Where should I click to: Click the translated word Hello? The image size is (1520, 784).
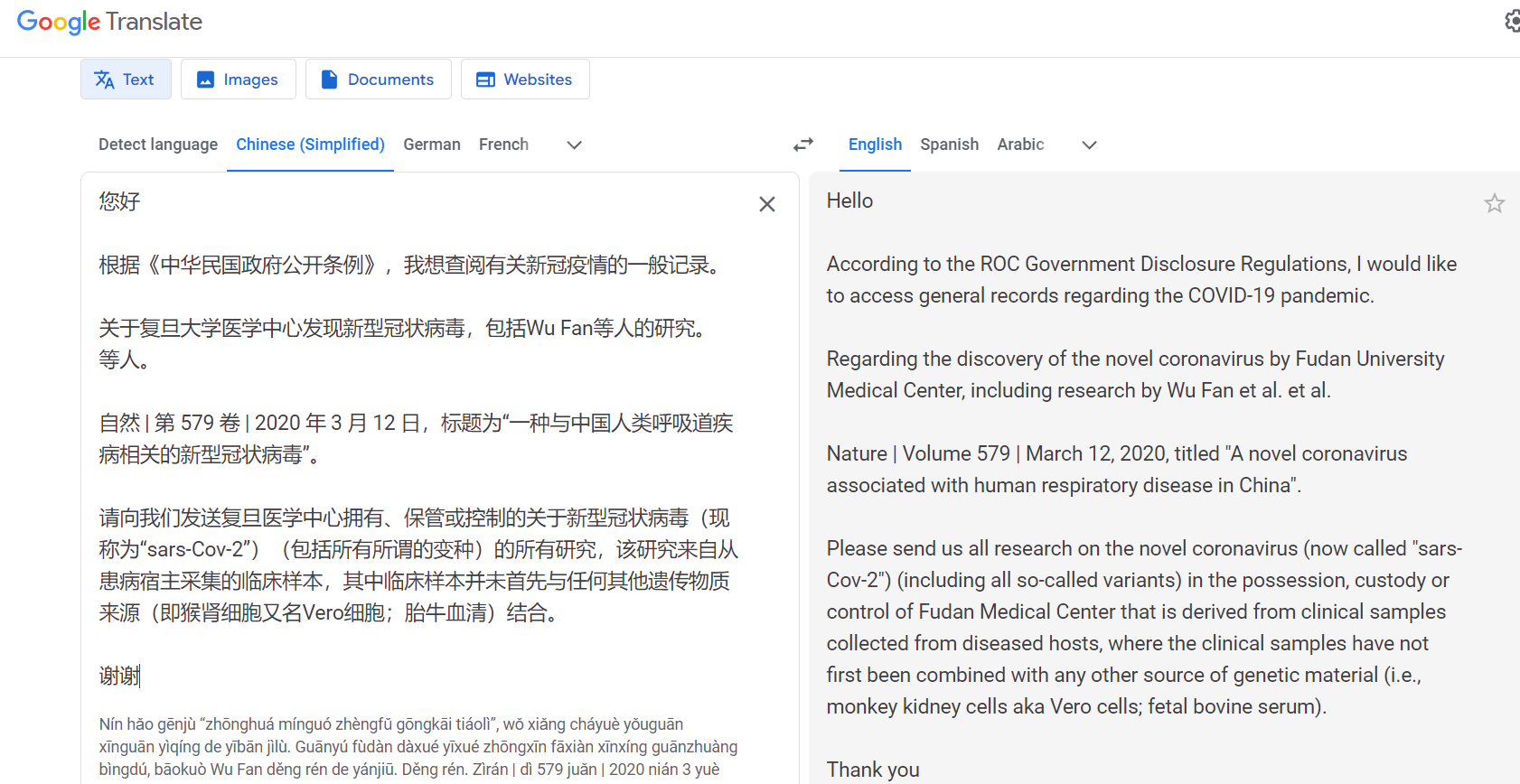tap(849, 201)
